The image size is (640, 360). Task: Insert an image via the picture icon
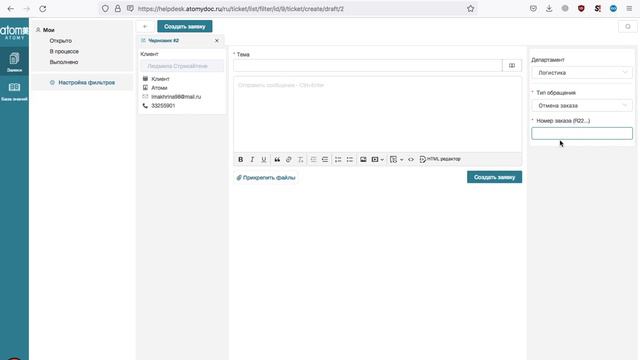(363, 160)
